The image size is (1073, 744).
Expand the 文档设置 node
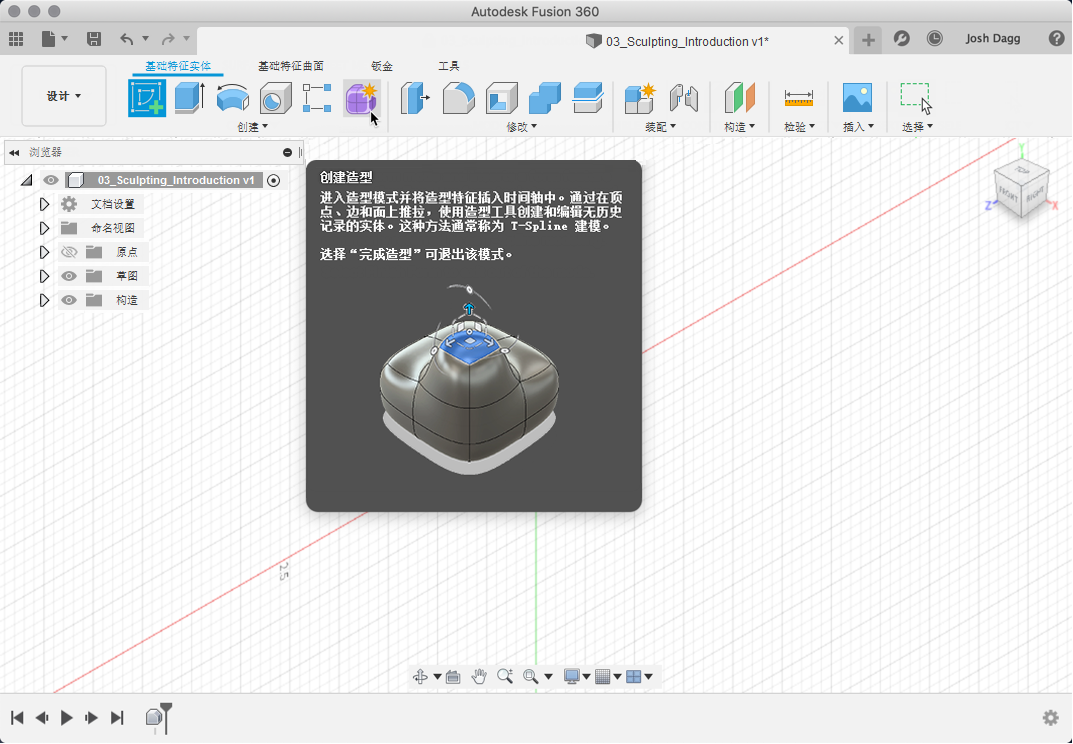coord(44,204)
